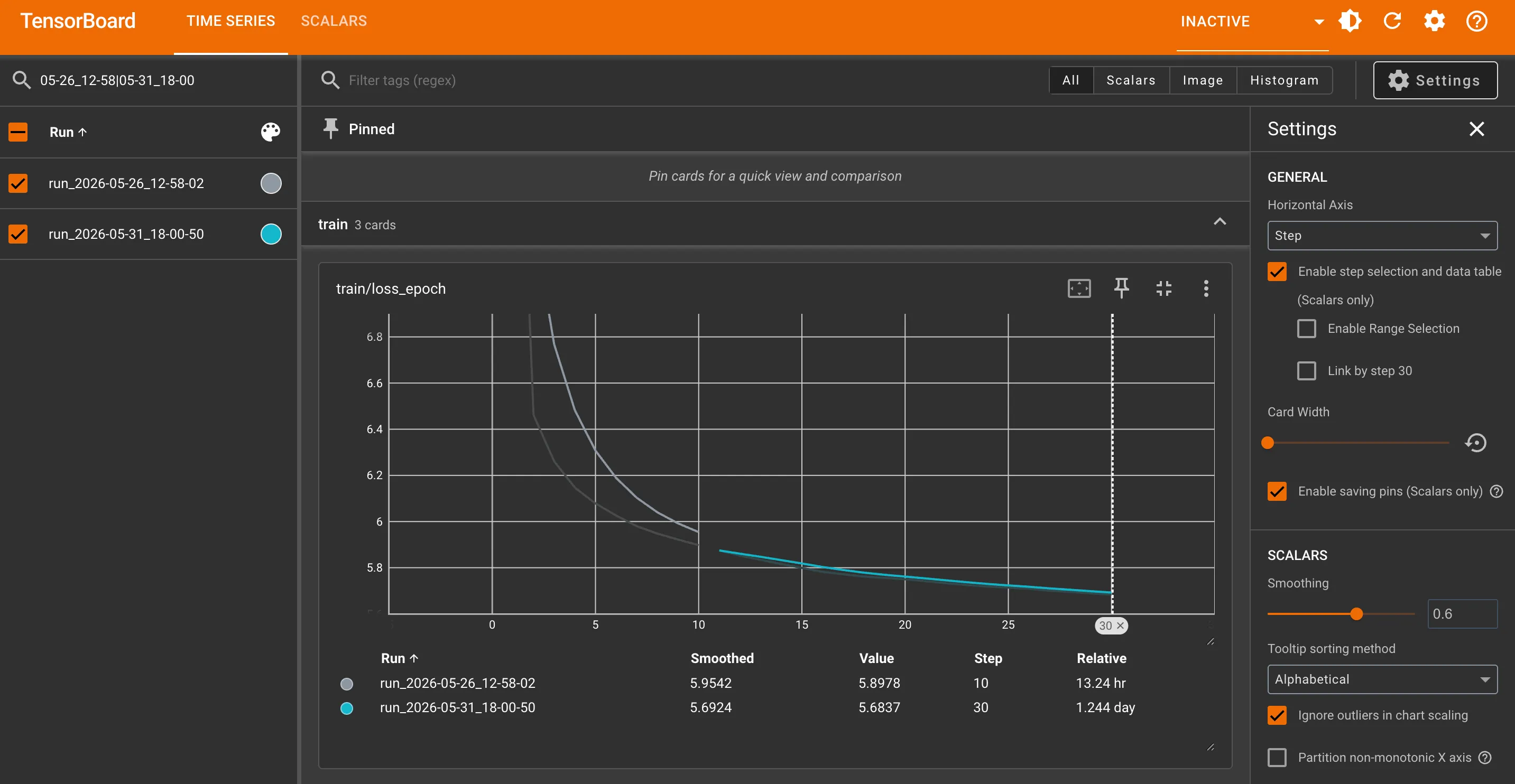Open Tooltip sorting method Alphabetical dropdown
The height and width of the screenshot is (784, 1515).
coord(1382,679)
